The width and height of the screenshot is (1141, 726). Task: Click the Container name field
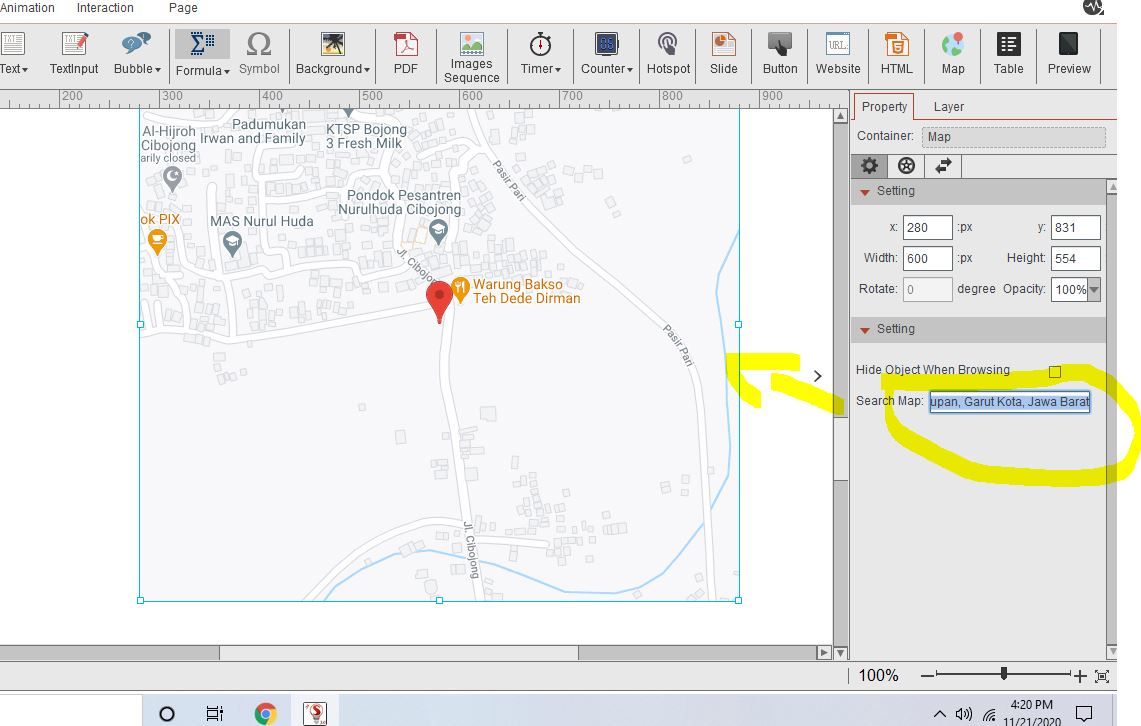click(x=1013, y=137)
